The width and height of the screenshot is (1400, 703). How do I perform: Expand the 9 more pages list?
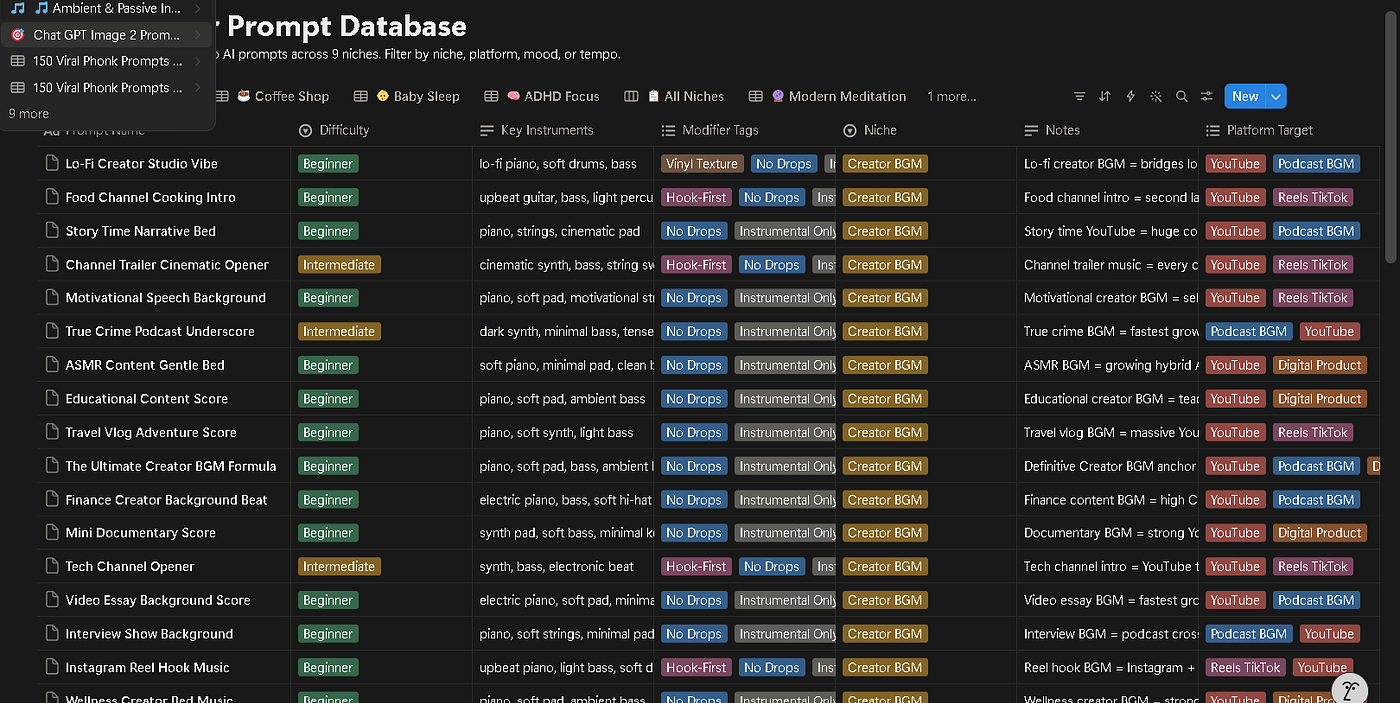29,114
